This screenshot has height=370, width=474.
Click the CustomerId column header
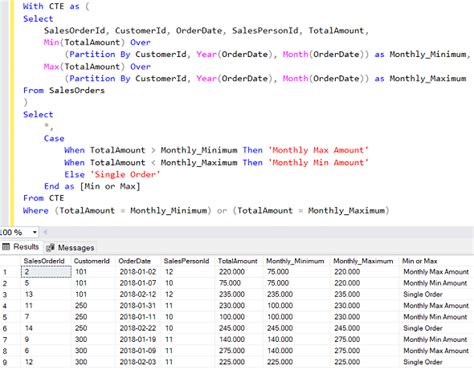click(x=92, y=261)
